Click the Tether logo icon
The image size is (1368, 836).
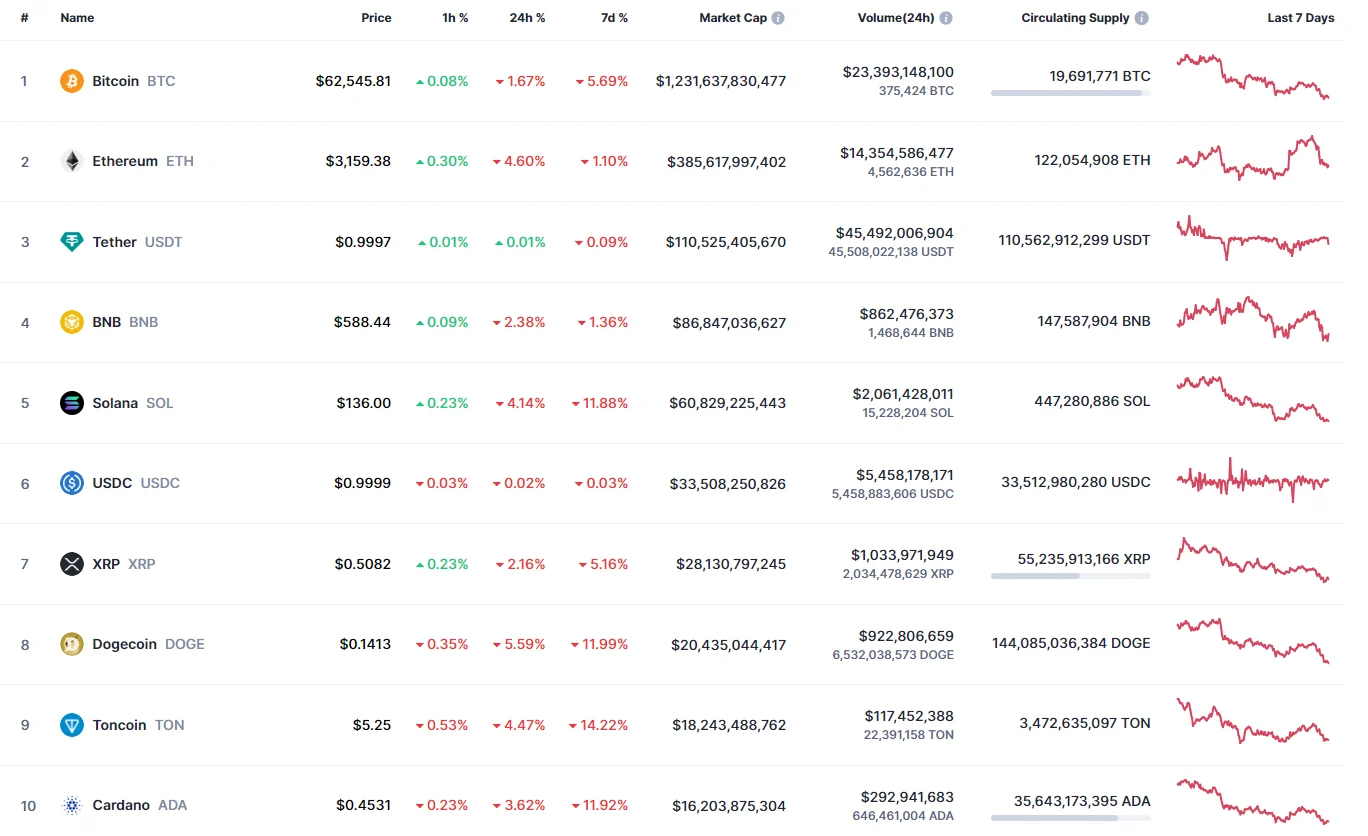tap(72, 242)
